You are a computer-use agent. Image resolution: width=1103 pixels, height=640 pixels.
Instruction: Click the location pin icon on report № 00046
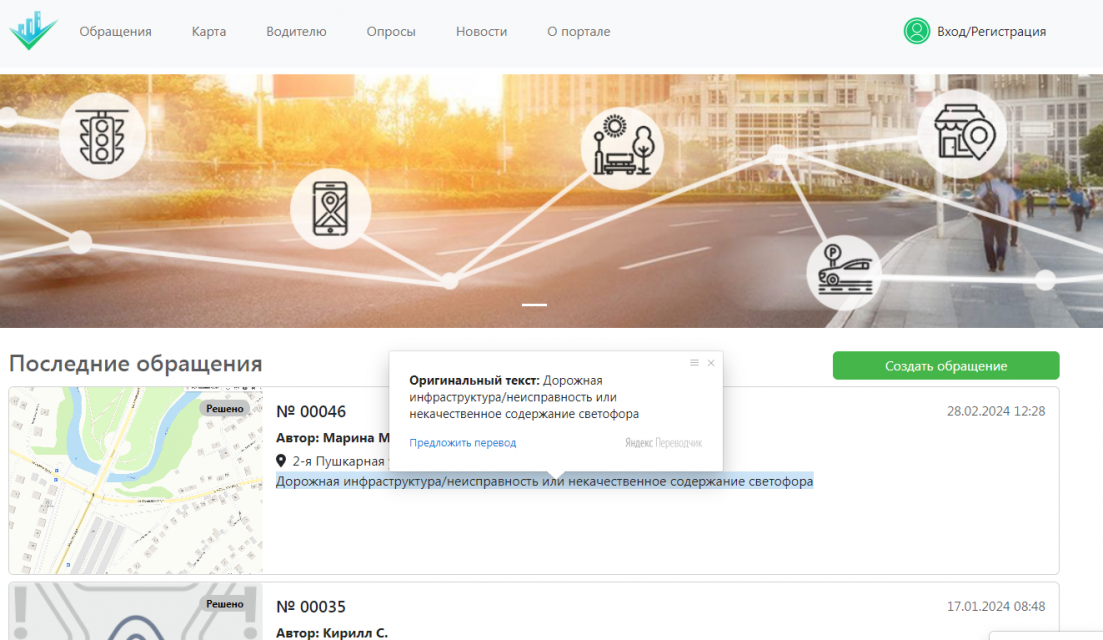point(283,461)
